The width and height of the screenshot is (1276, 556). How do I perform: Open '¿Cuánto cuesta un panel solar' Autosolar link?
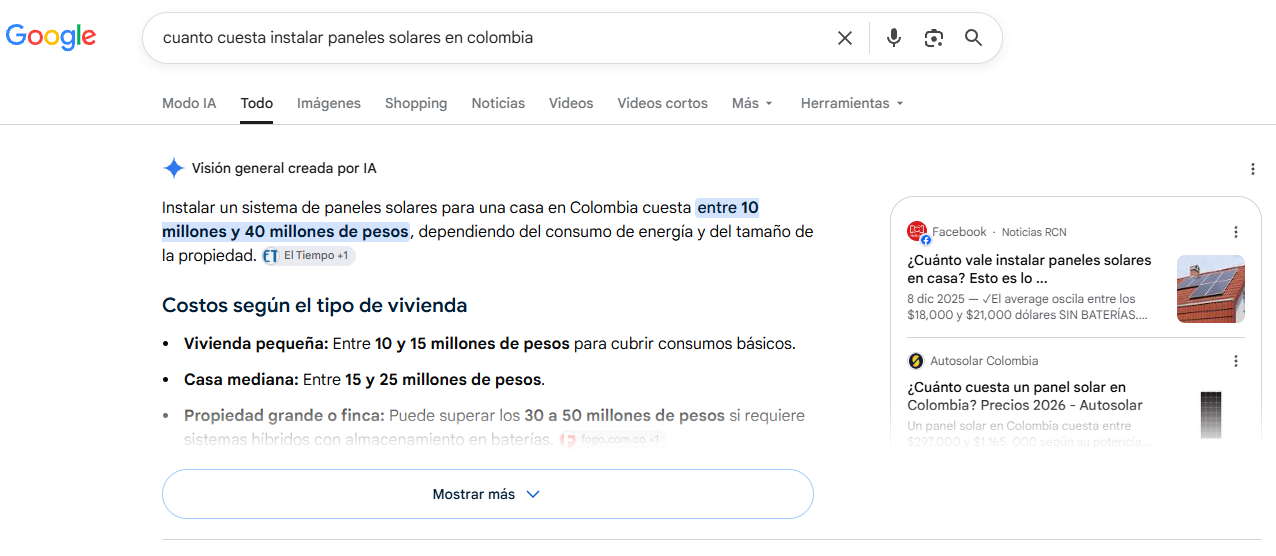pyautogui.click(x=1025, y=396)
